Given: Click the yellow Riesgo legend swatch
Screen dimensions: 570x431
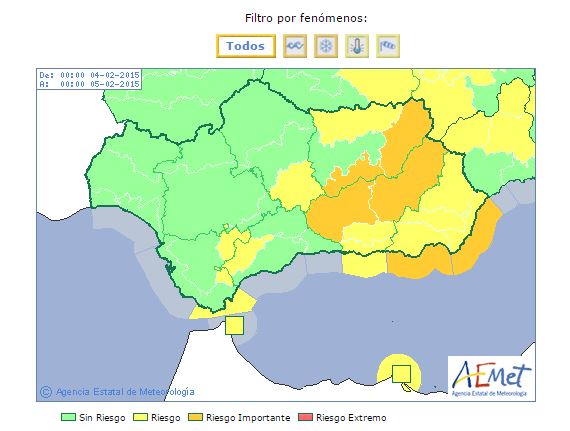Looking at the screenshot, I should pos(140,417).
